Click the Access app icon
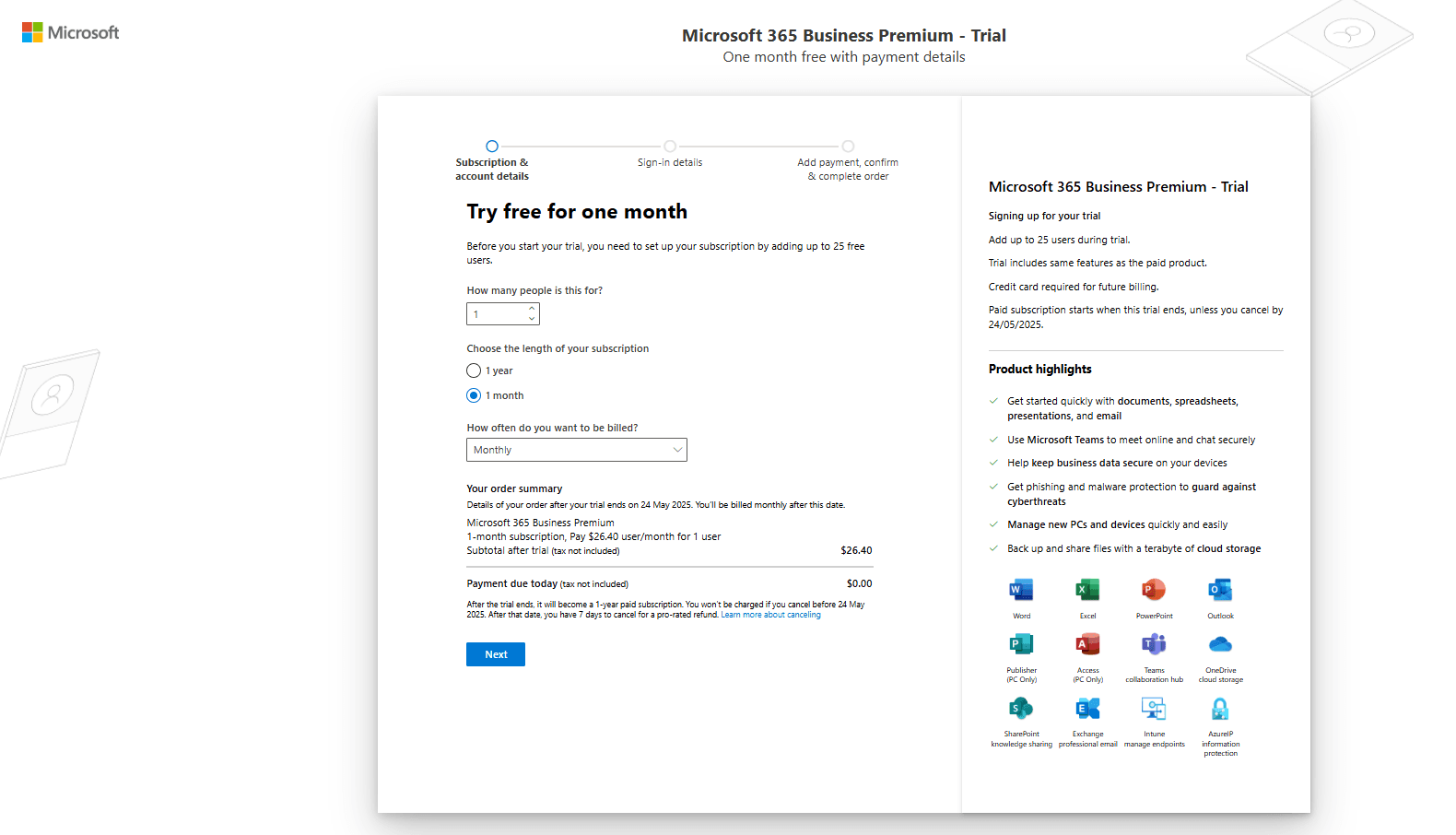 point(1087,644)
